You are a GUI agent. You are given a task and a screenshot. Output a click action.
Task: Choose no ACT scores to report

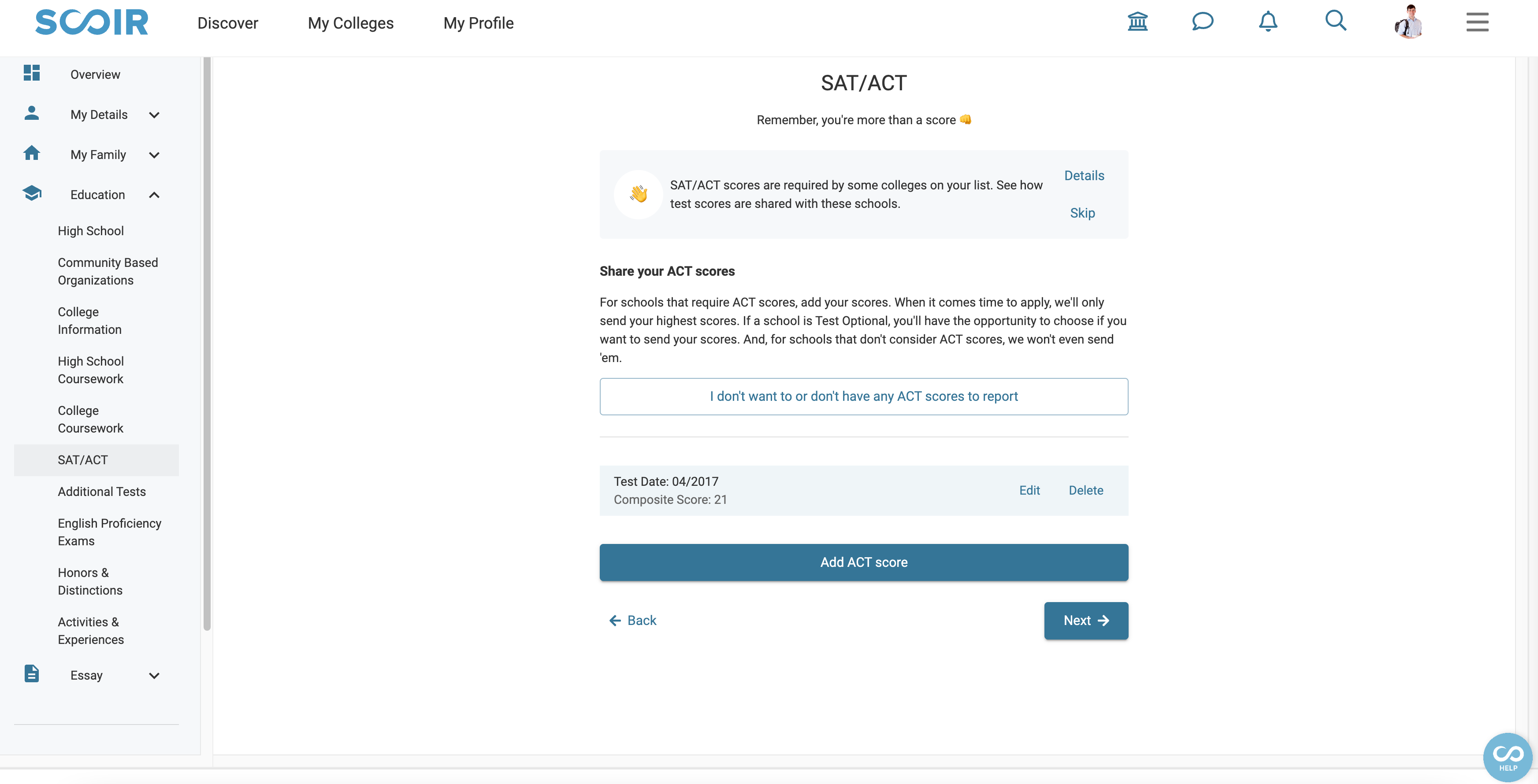point(863,396)
